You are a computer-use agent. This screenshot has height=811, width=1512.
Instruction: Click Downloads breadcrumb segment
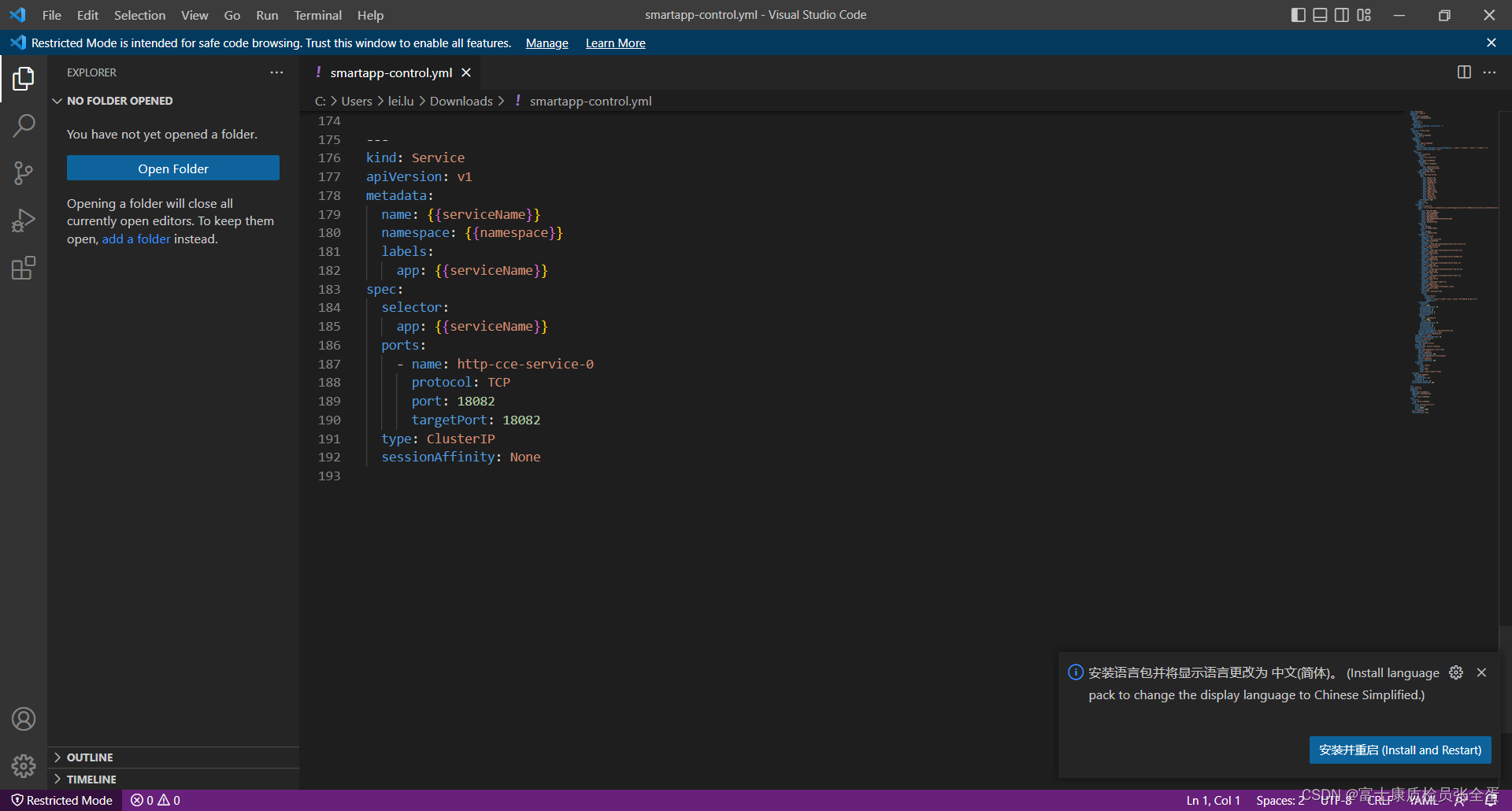[461, 101]
